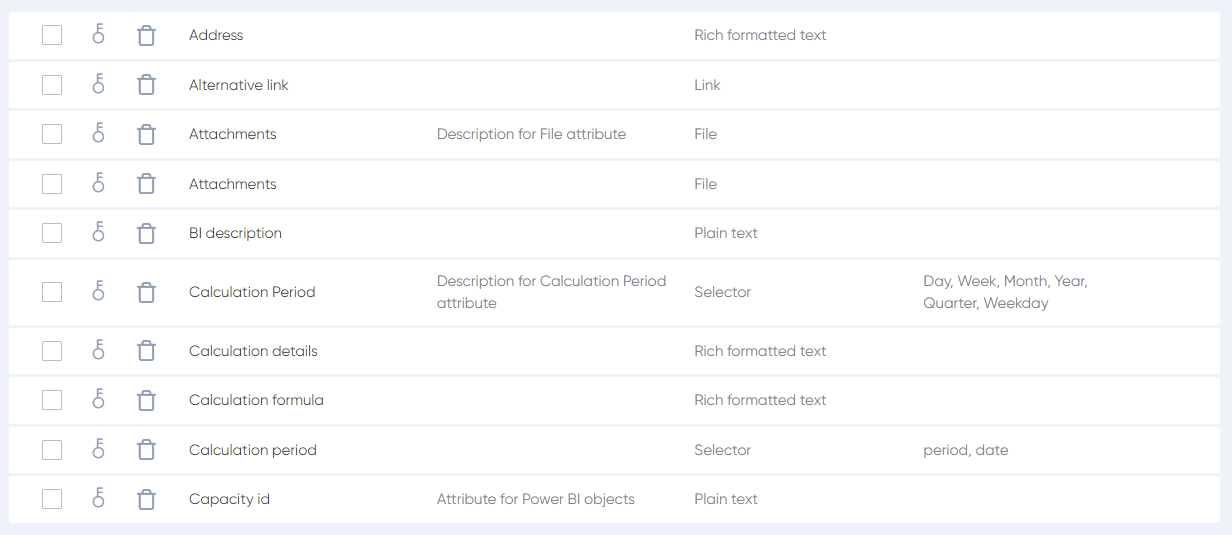Click the key icon in Capacity id row
The height and width of the screenshot is (535, 1232).
click(98, 499)
